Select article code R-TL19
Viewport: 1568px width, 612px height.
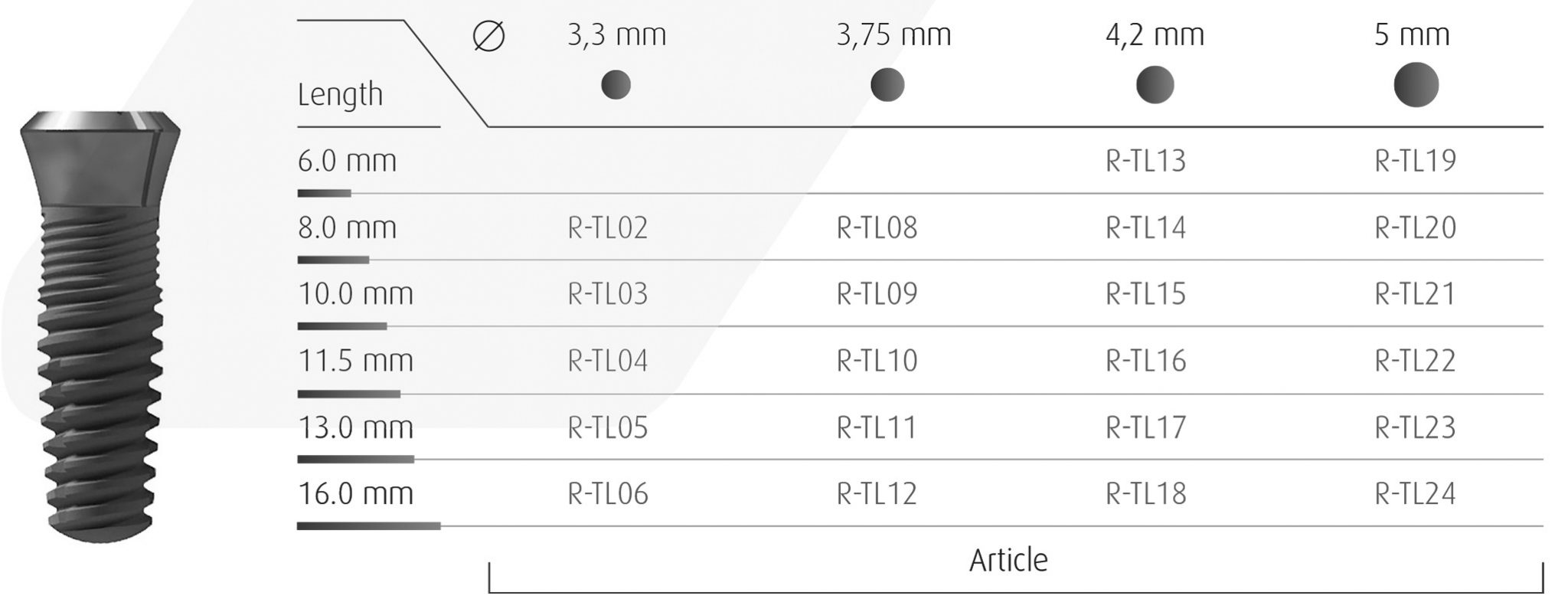click(1415, 161)
